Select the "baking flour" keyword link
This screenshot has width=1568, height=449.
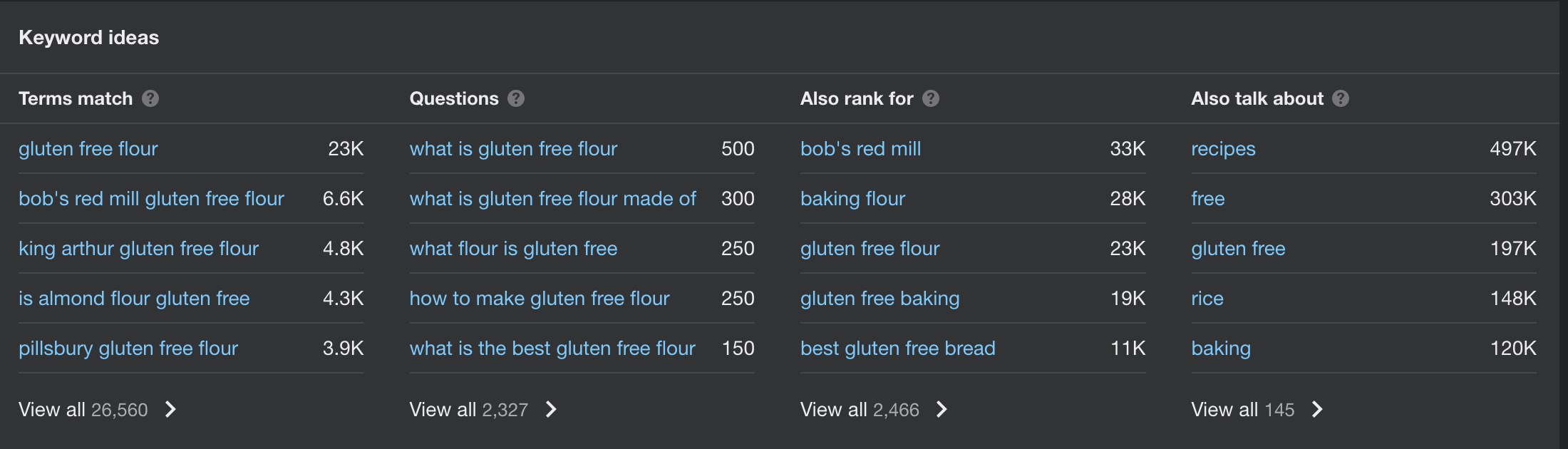pyautogui.click(x=852, y=199)
